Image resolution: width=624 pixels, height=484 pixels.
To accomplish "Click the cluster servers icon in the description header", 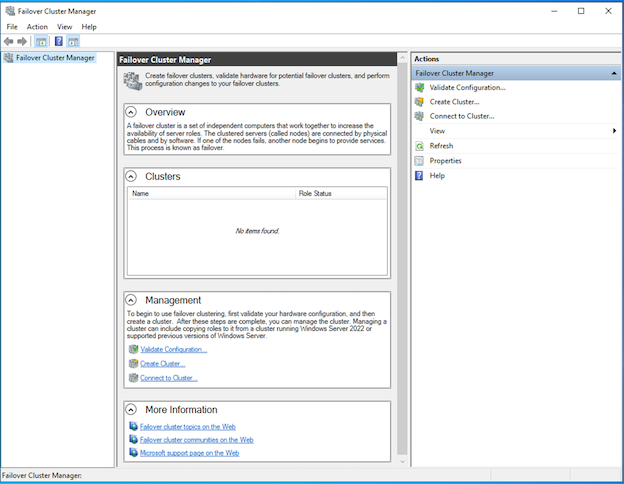I will [133, 81].
